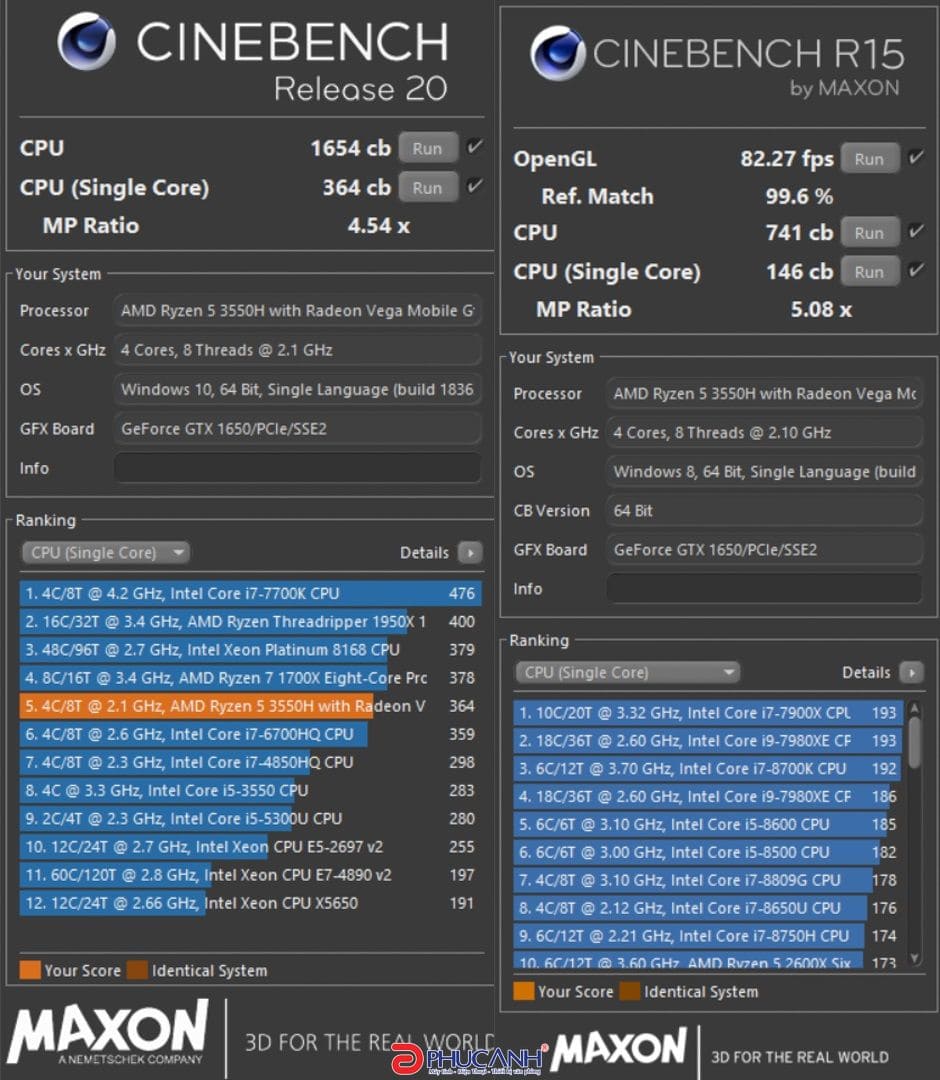Select R20 ranking row Core i5-5300U
The width and height of the screenshot is (940, 1080).
[x=251, y=818]
